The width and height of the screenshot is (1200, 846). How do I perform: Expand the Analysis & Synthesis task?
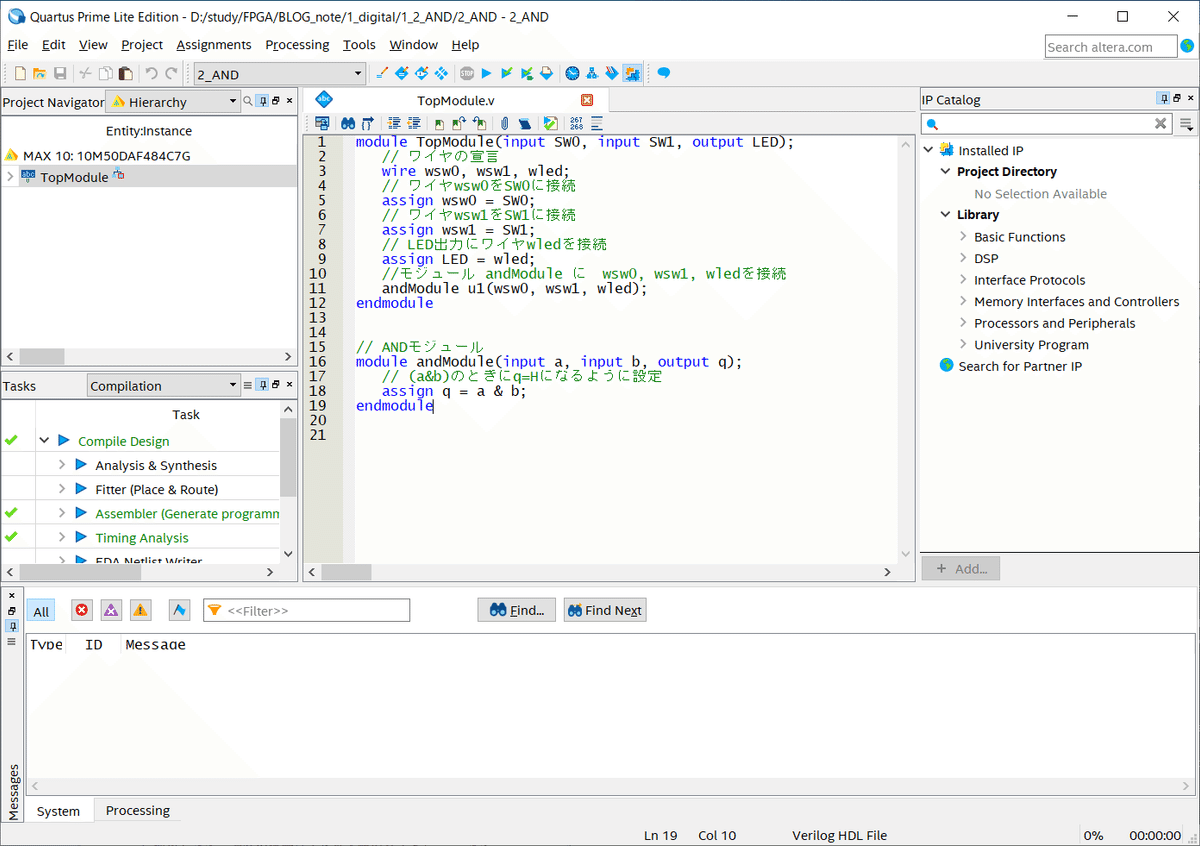pos(61,465)
